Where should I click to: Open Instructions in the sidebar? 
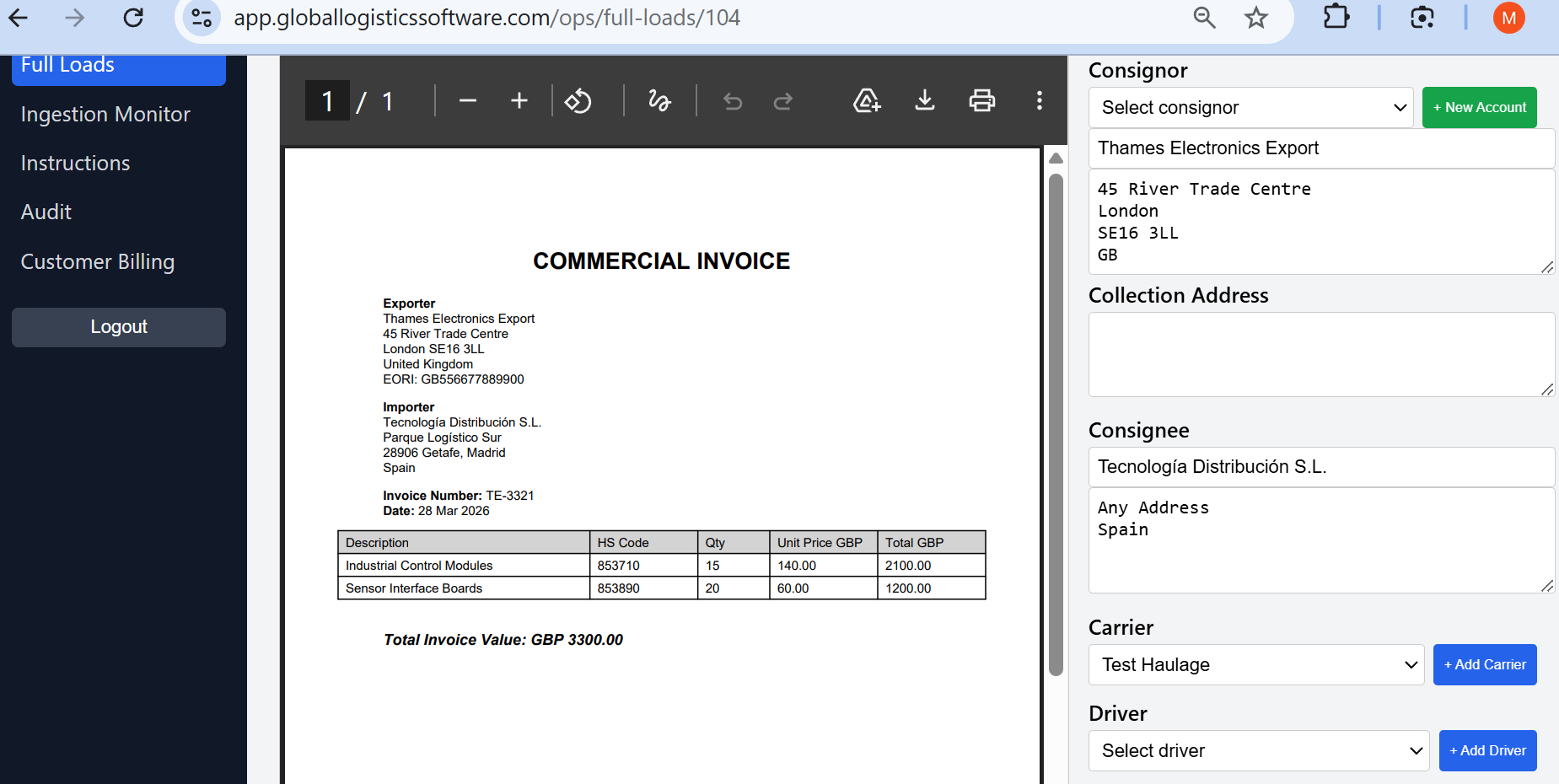75,163
